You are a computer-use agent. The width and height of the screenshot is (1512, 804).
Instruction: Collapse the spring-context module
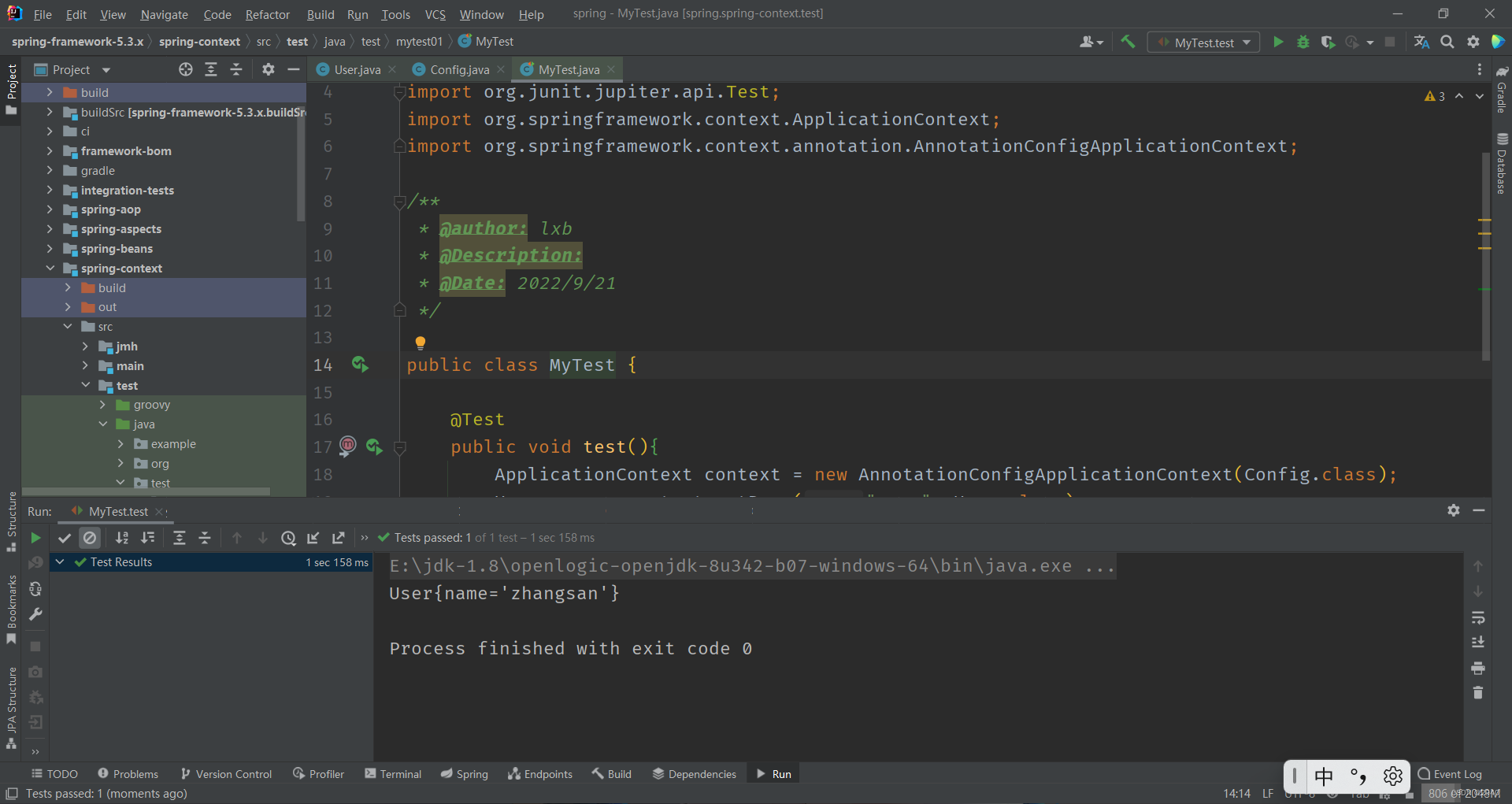click(50, 269)
